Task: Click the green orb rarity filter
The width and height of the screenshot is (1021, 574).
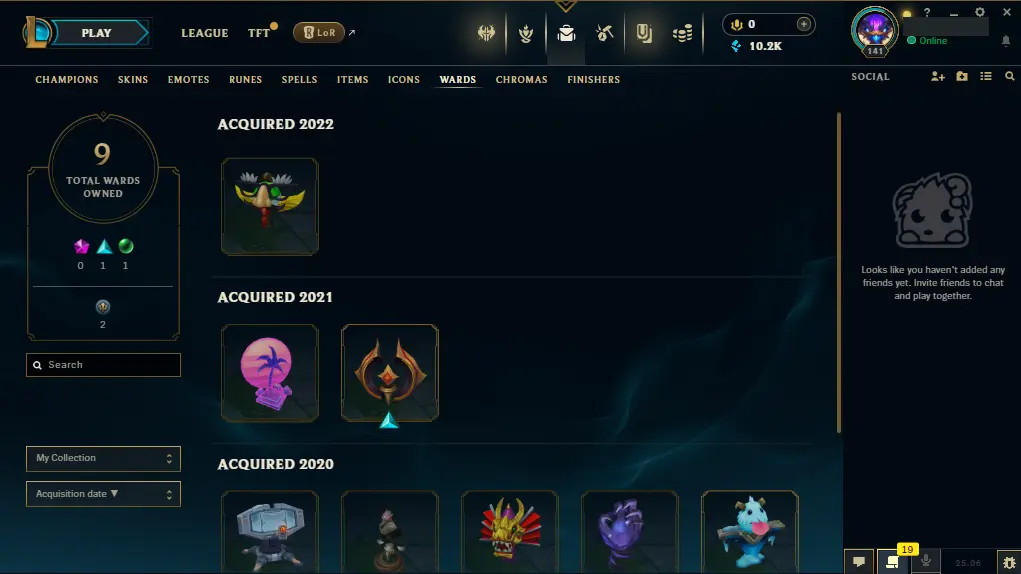Action: (x=126, y=247)
